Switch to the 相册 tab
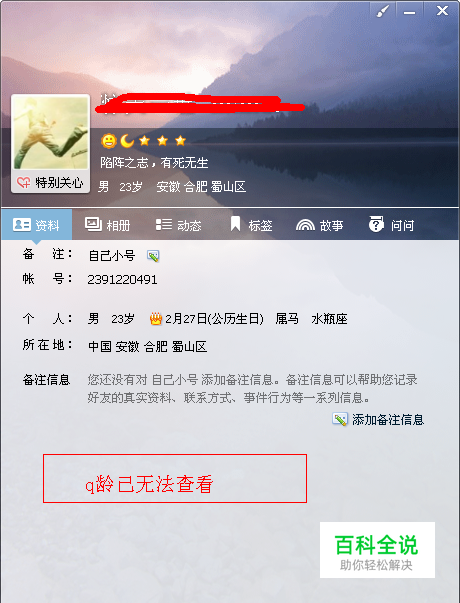Screen dimensions: 460x603 107,225
